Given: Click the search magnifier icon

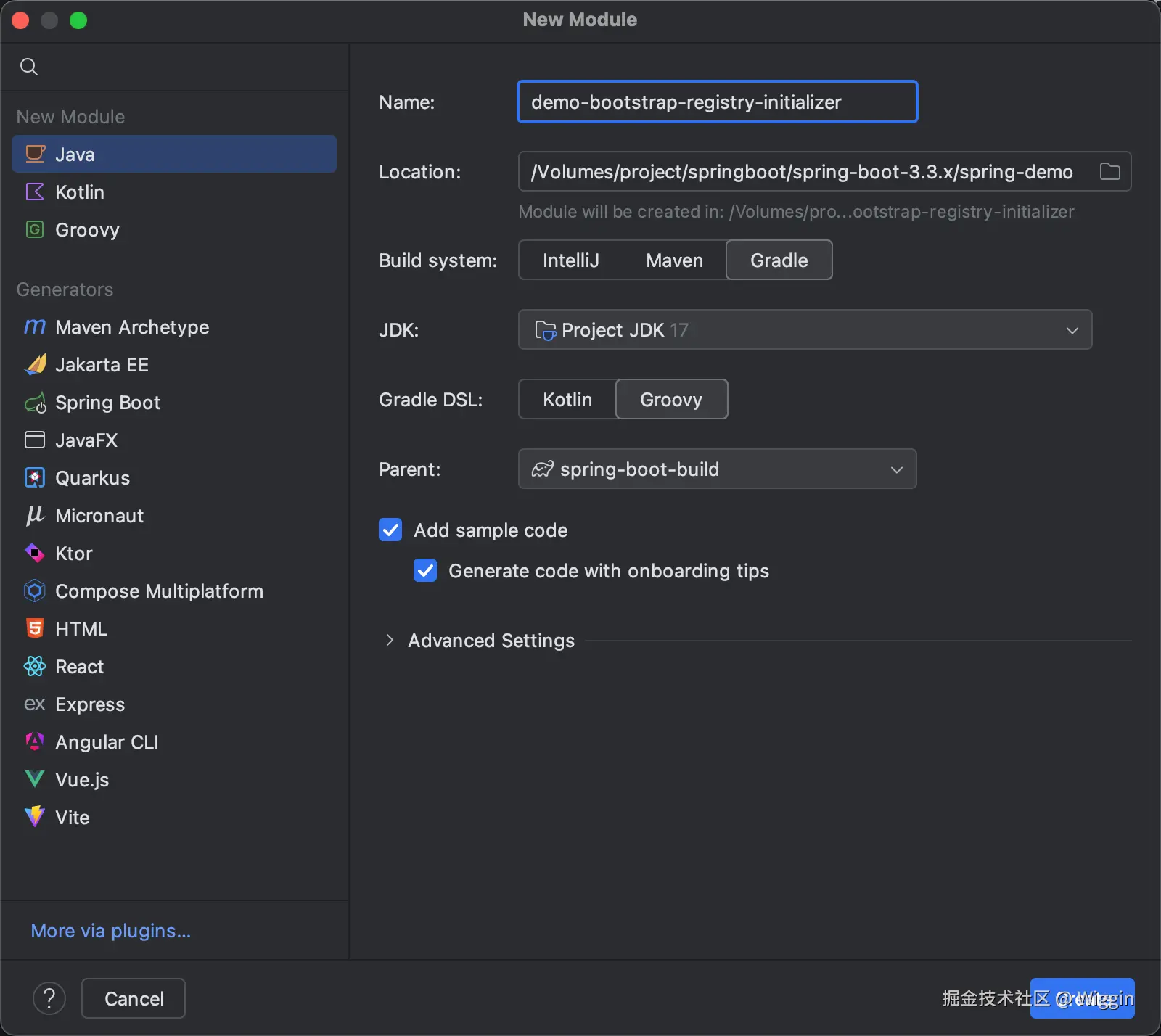Looking at the screenshot, I should pyautogui.click(x=29, y=67).
